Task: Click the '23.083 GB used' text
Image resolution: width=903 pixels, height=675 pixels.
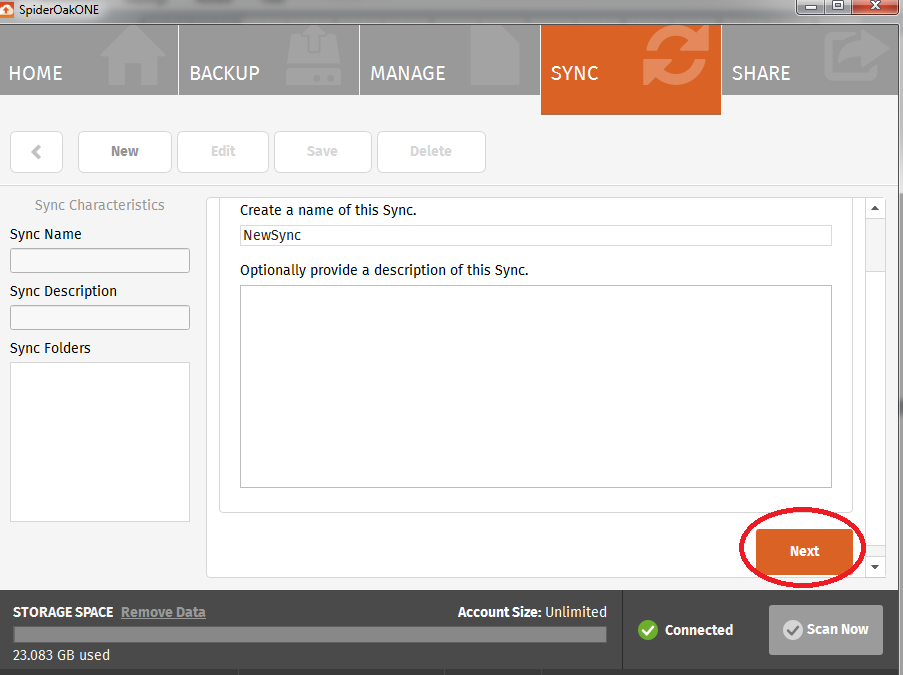Action: (x=61, y=655)
